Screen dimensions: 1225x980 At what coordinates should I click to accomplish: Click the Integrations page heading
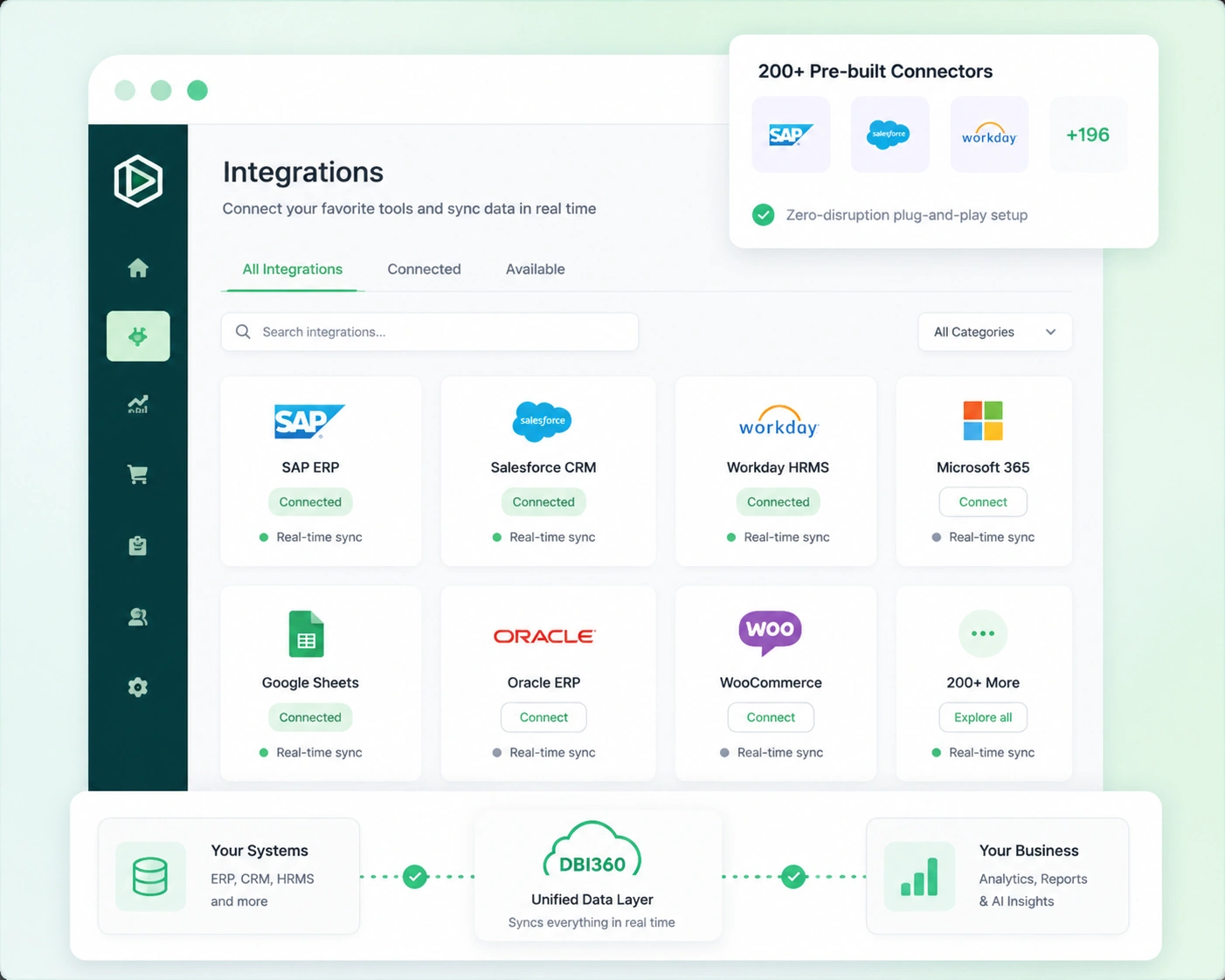pyautogui.click(x=303, y=172)
